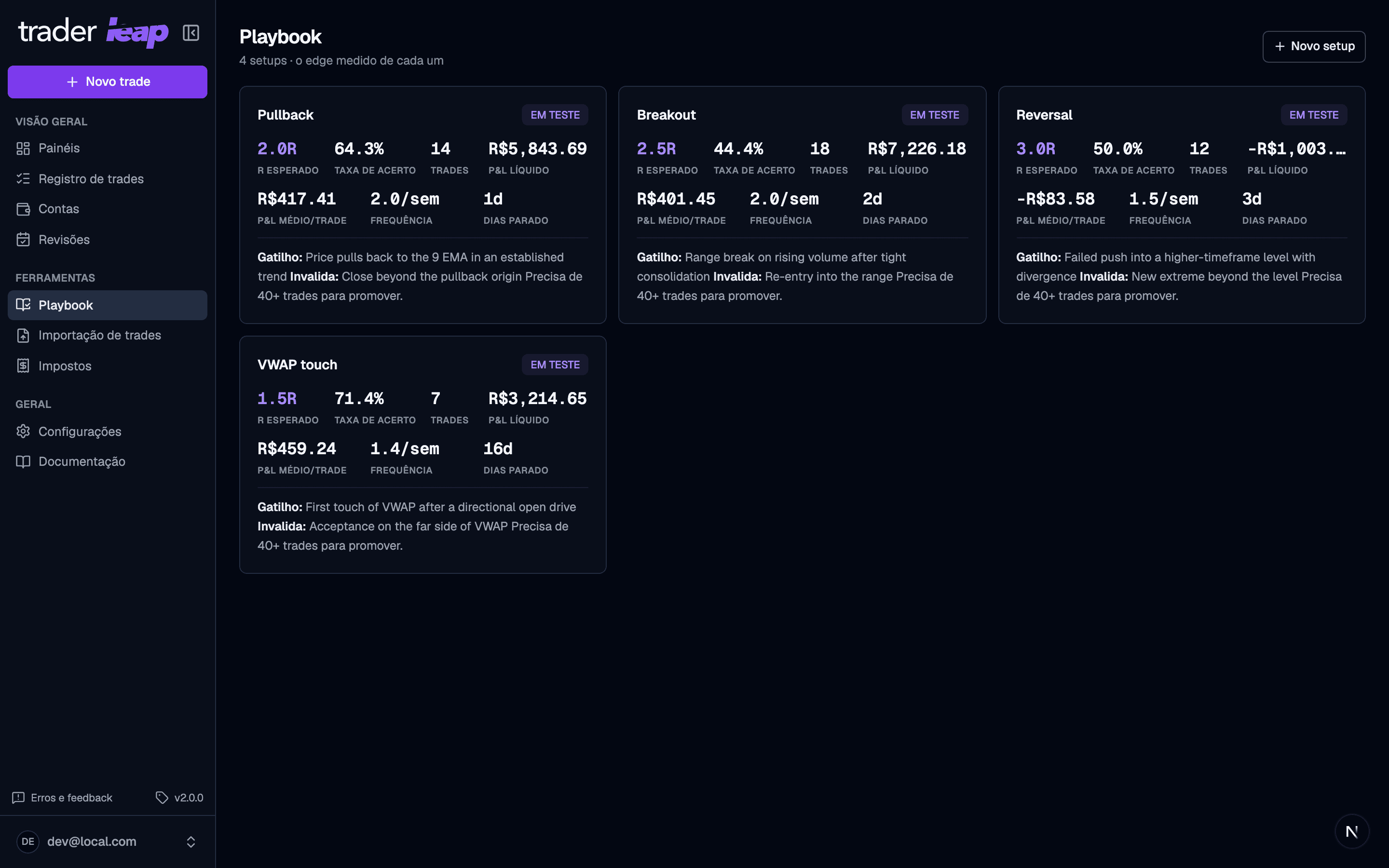Click the 16d dias parado value

point(498,448)
